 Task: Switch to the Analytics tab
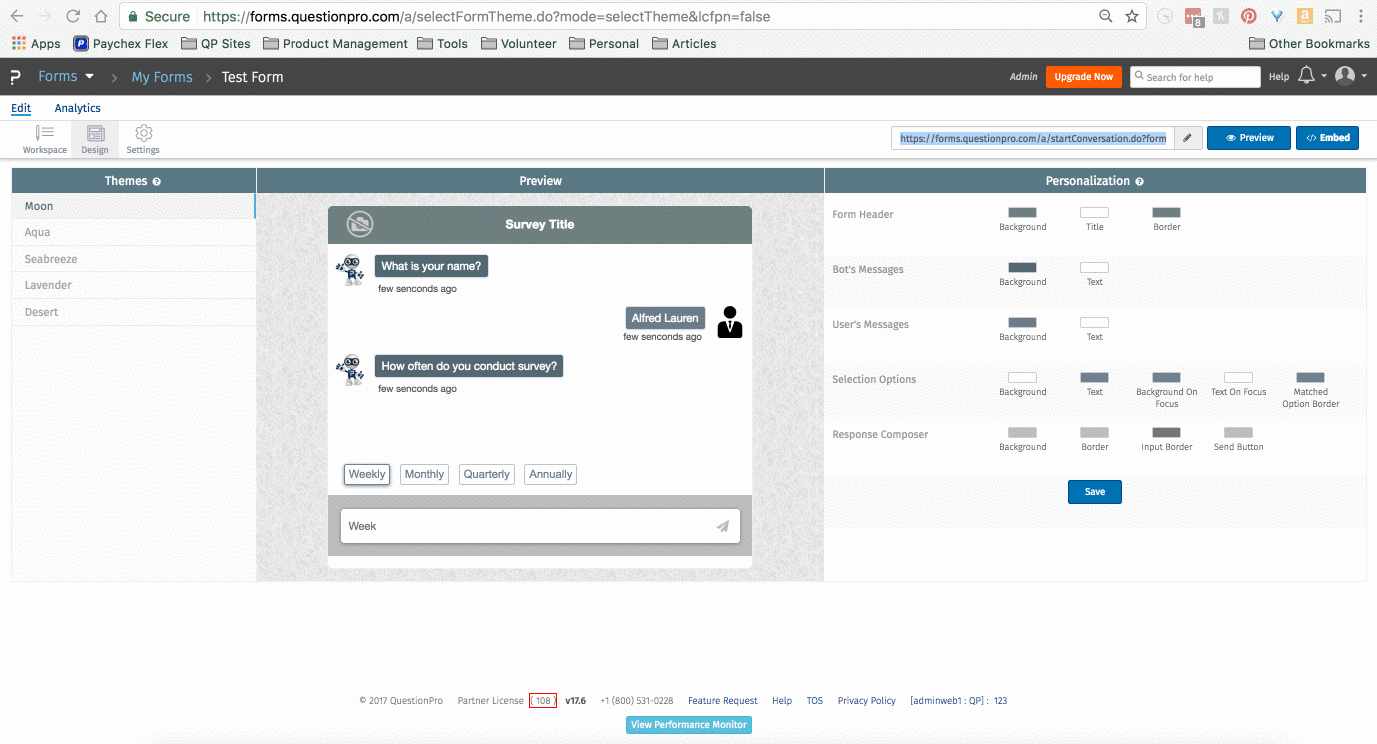tap(77, 108)
